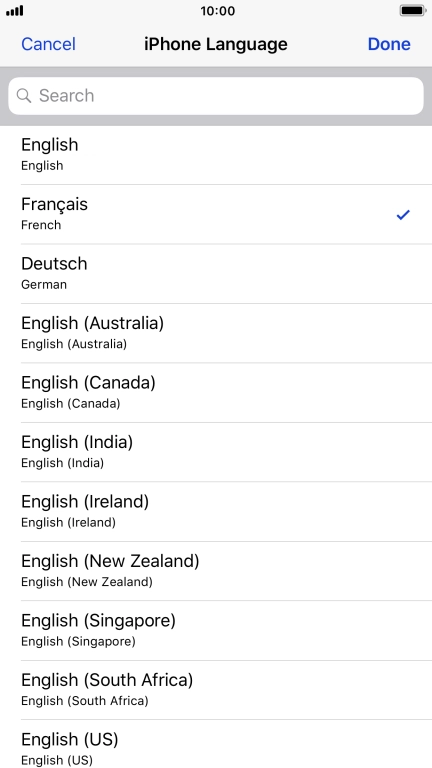Select English as iPhone language

[x=216, y=155]
